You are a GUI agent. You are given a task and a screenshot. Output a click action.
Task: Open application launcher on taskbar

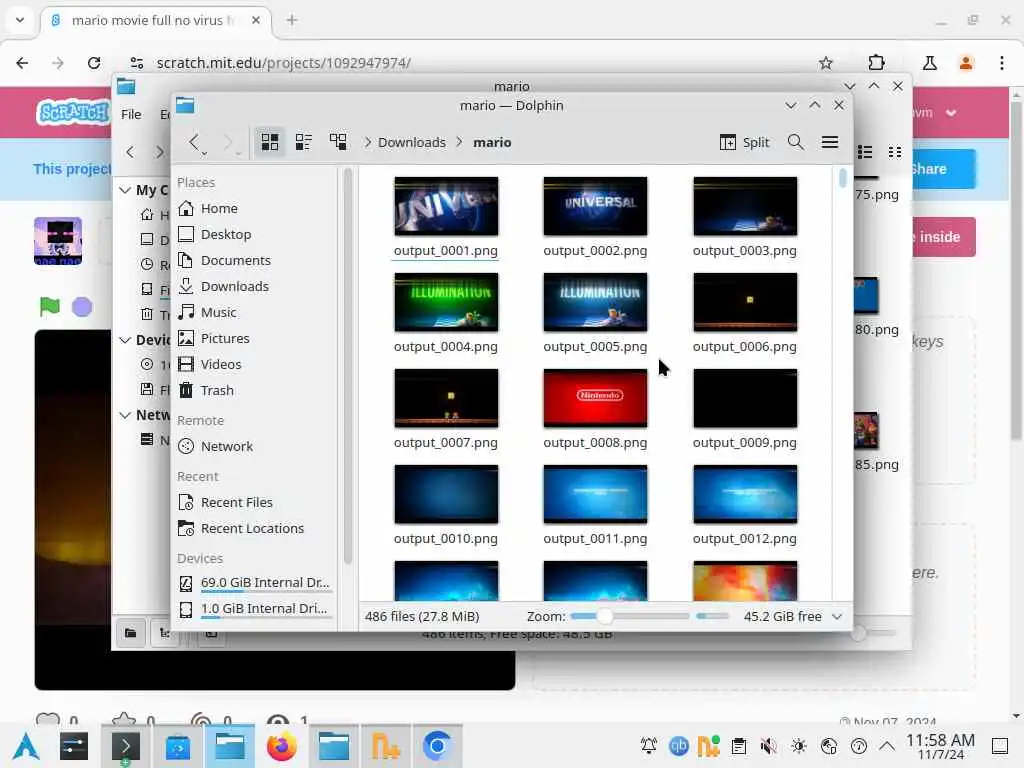tap(25, 746)
